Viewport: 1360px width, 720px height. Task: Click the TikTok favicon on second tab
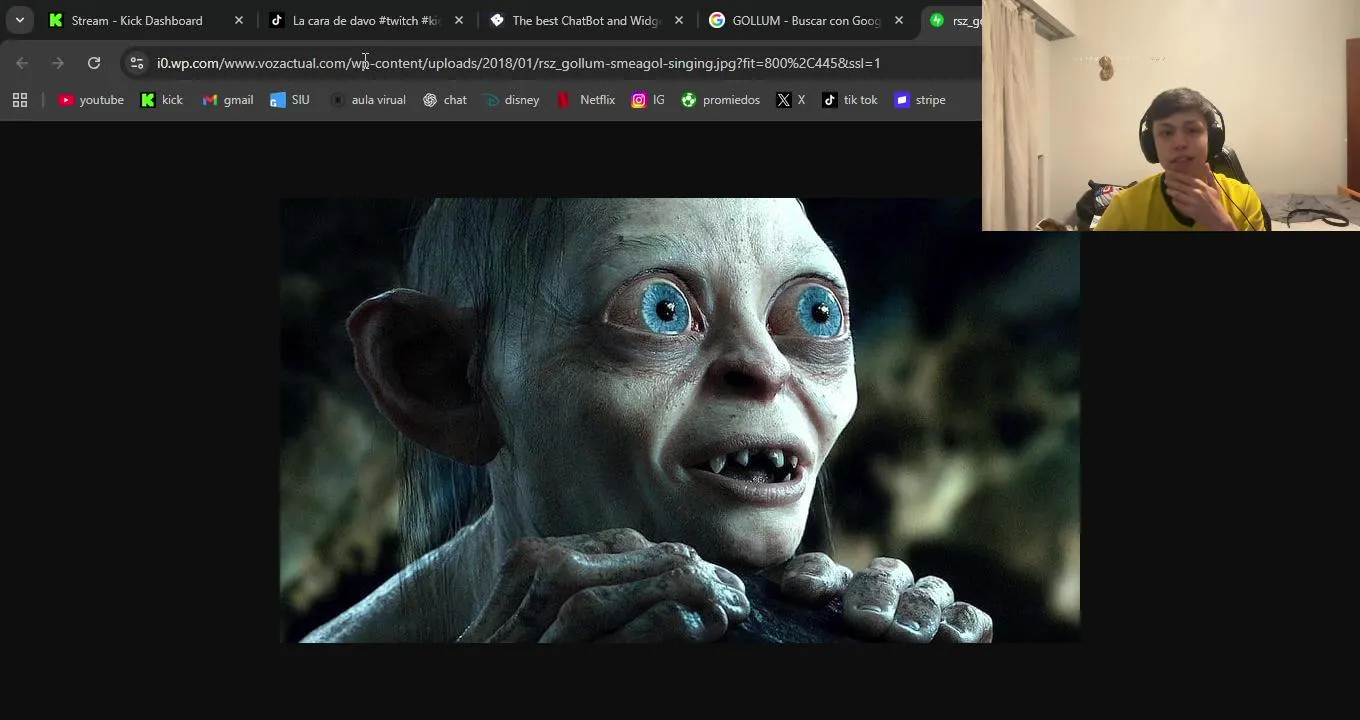(277, 20)
